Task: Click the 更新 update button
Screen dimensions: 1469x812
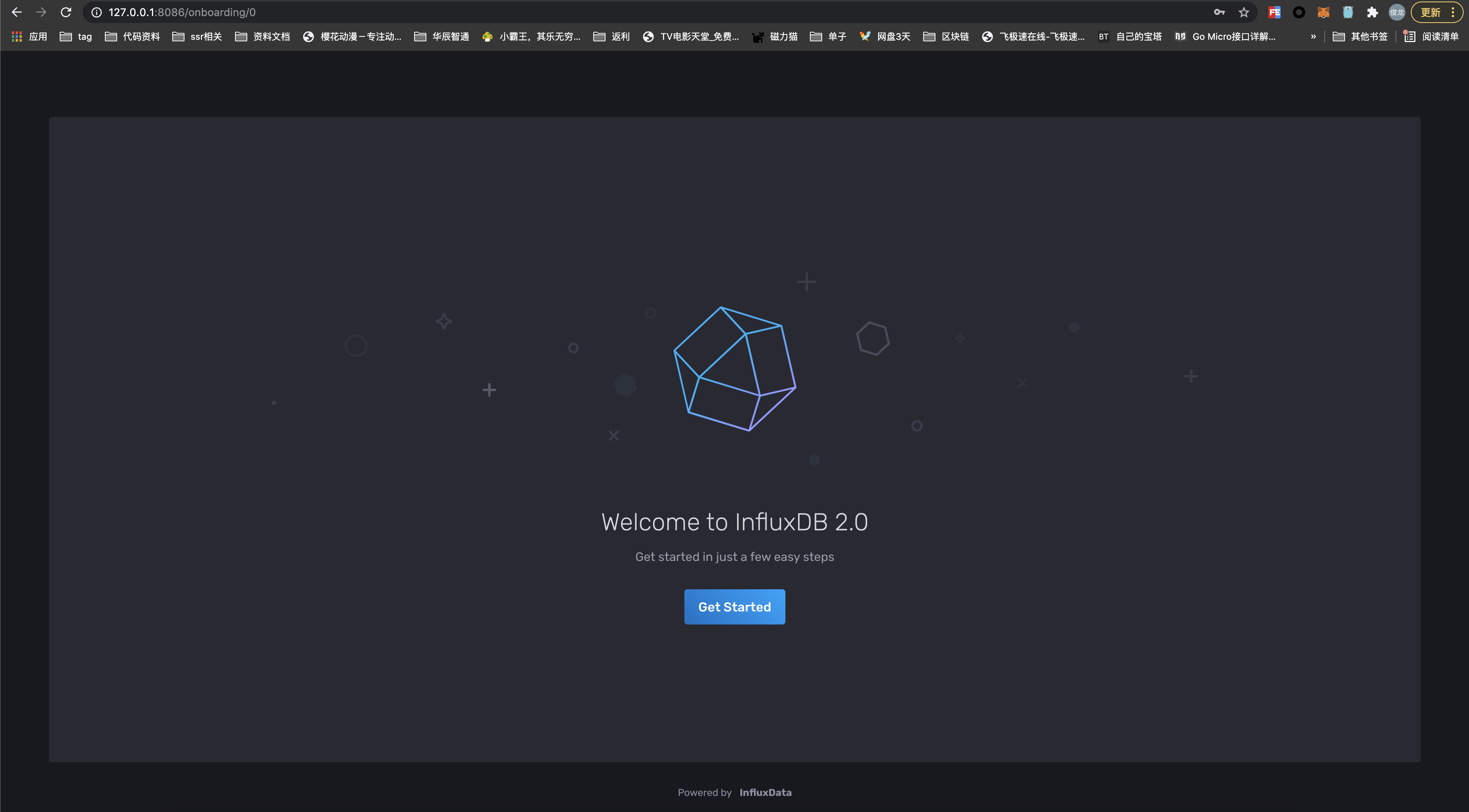Action: (1430, 12)
